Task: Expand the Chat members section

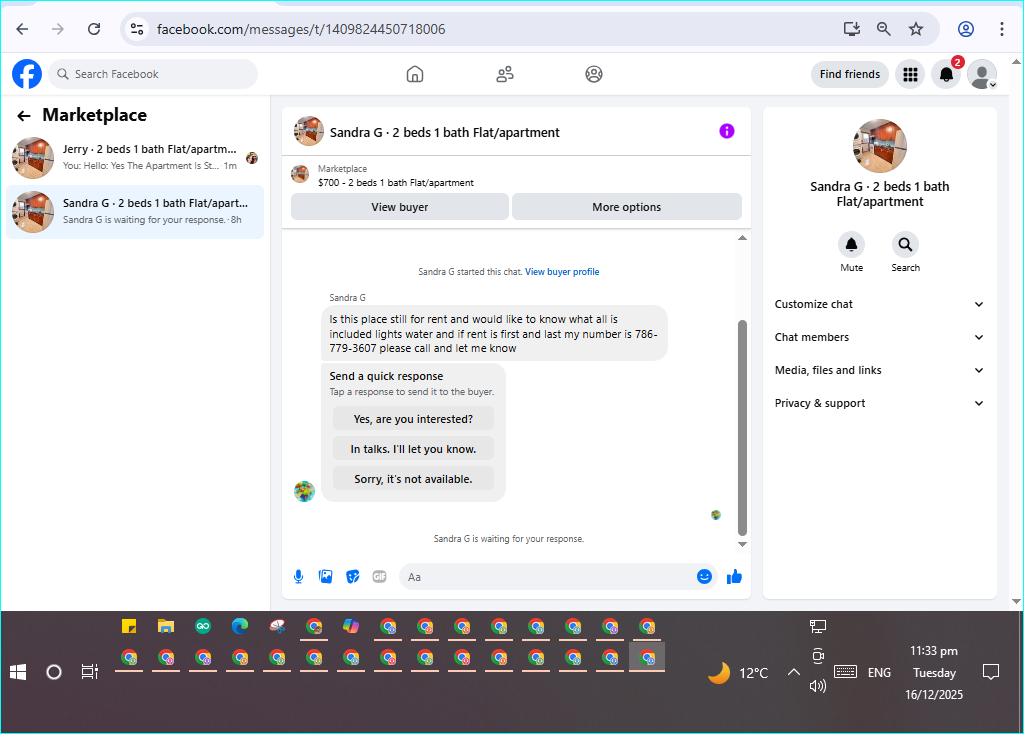Action: [879, 337]
